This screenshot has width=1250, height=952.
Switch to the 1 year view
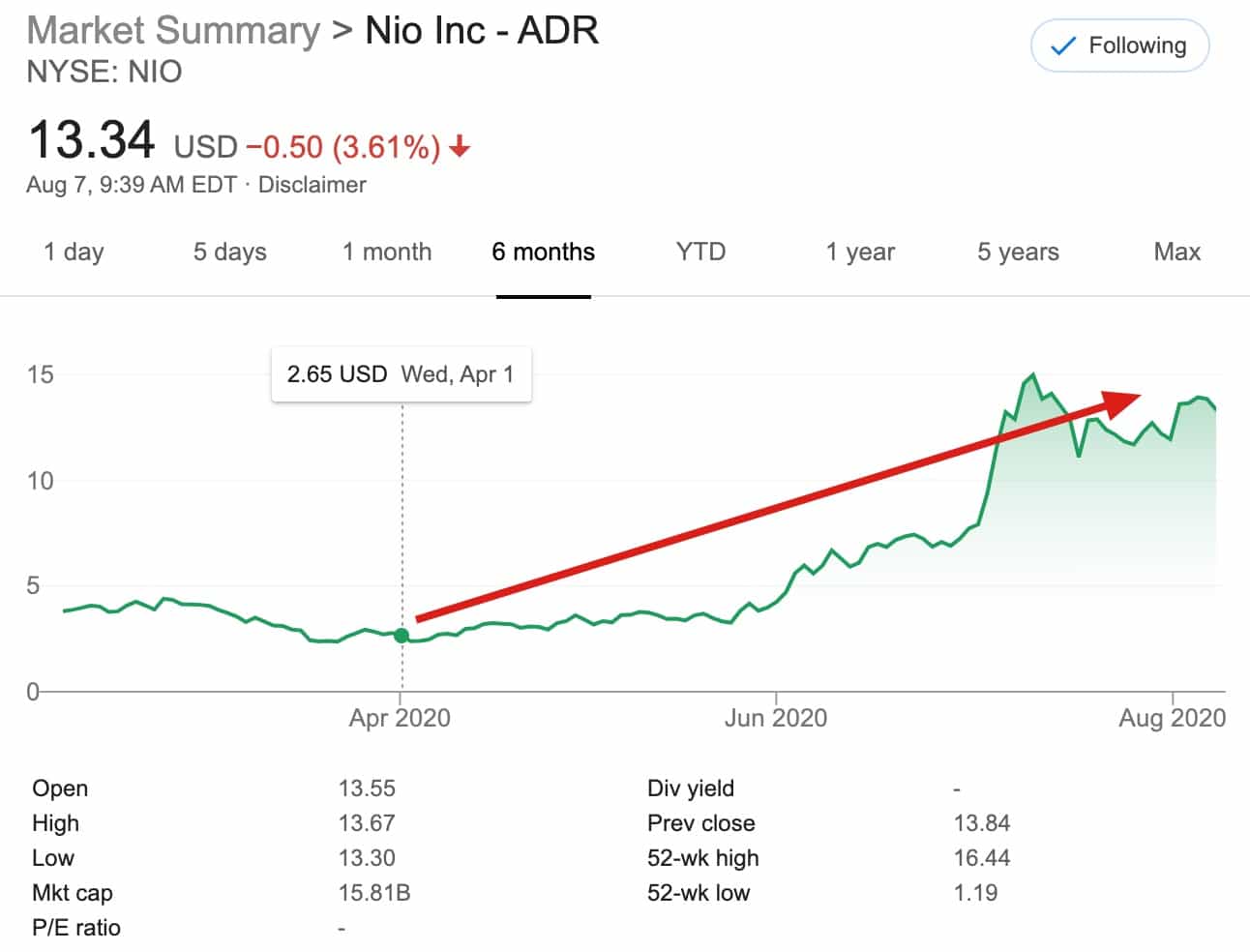[858, 252]
